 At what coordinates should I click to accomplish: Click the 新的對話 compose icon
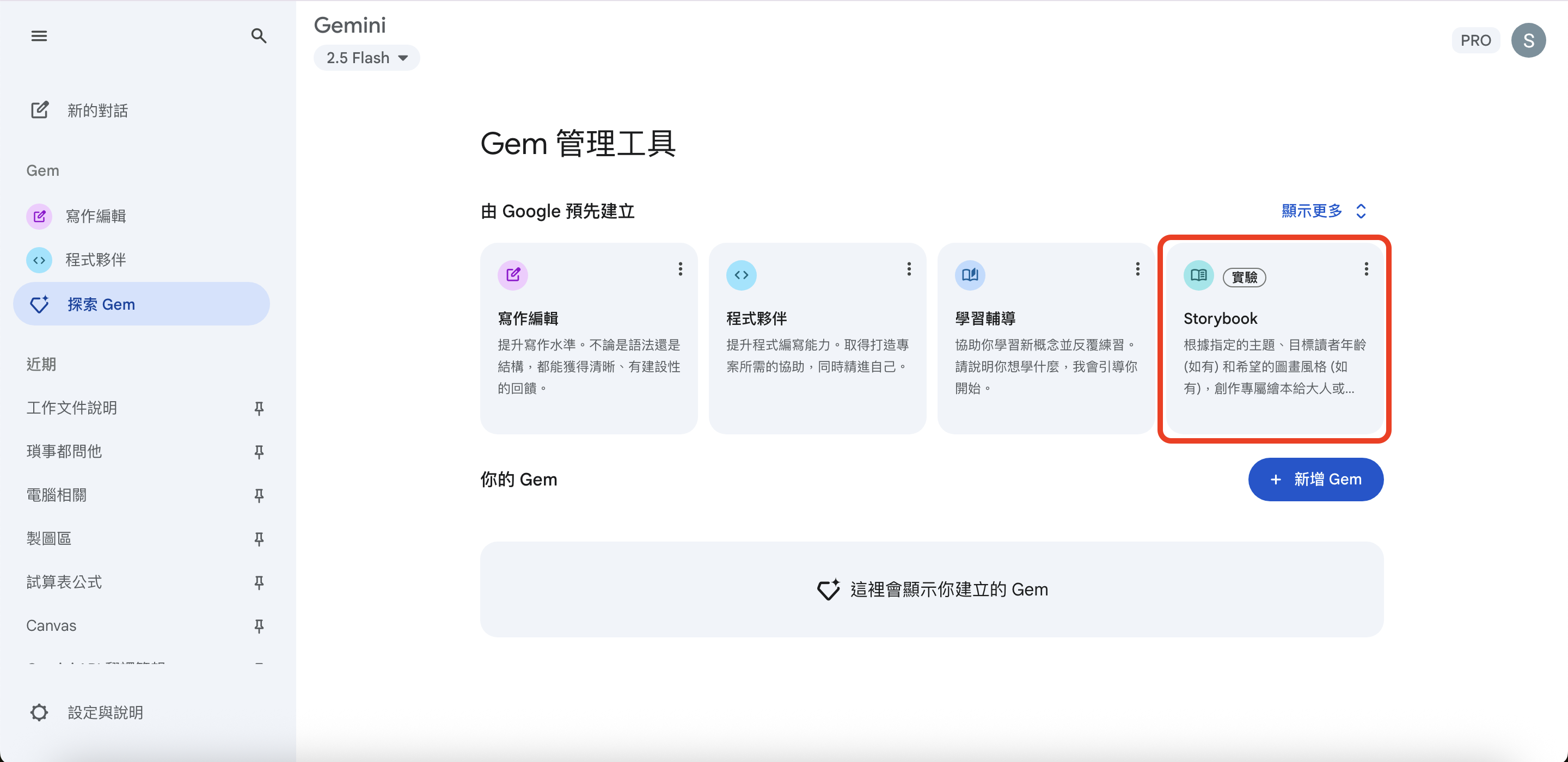click(40, 110)
